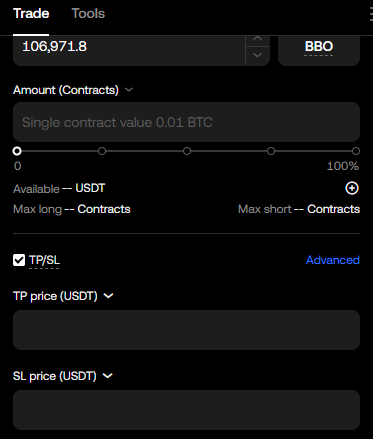Focus the TP price input field
Viewport: 373px width, 439px height.
[x=186, y=330]
